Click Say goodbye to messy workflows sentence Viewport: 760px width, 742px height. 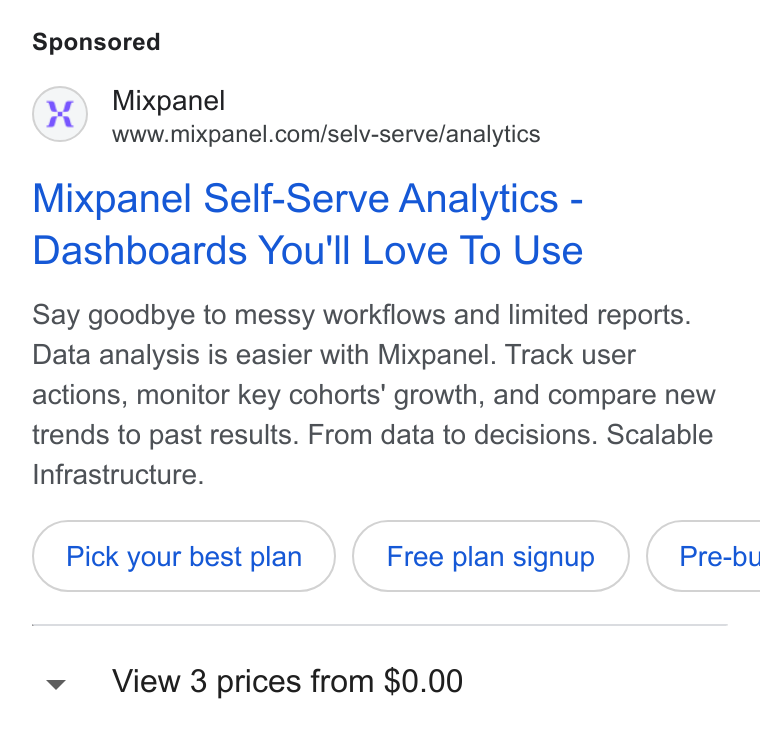tap(362, 315)
